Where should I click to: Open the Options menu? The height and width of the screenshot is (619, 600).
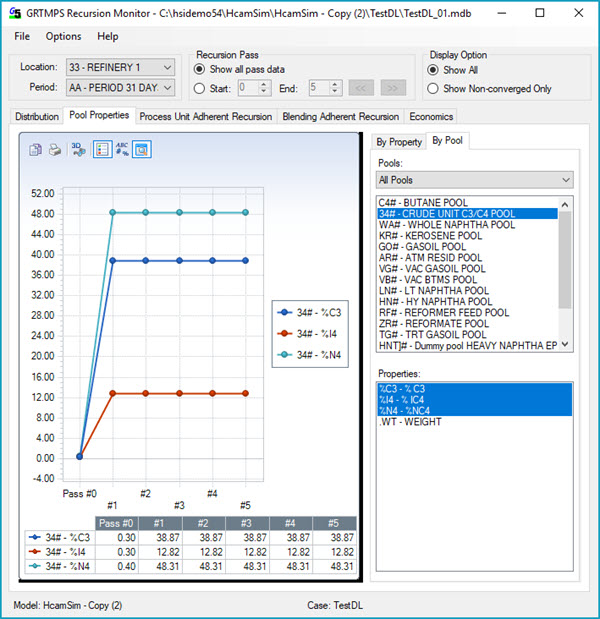63,36
